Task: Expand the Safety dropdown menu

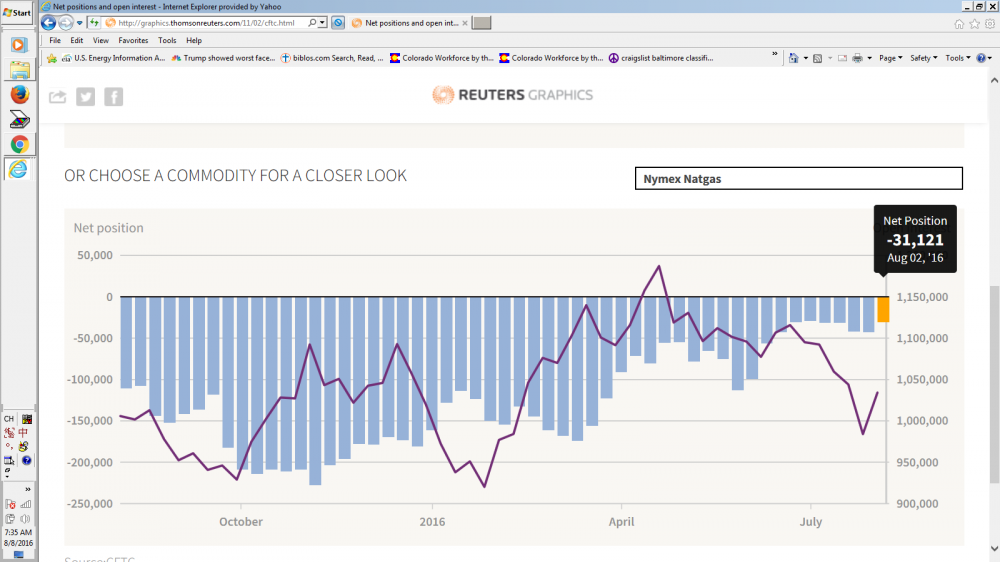Action: (x=923, y=58)
